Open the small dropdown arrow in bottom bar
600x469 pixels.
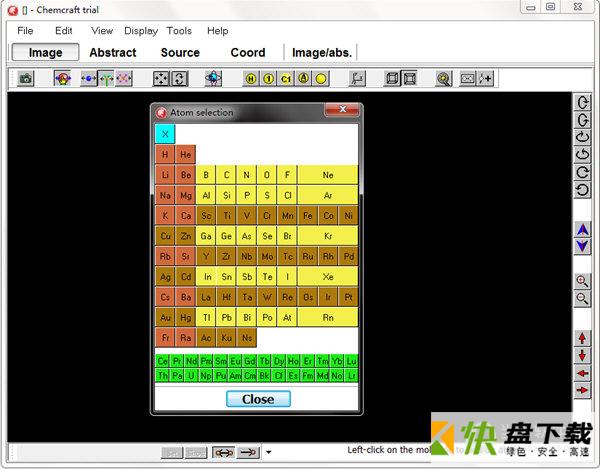click(x=269, y=453)
